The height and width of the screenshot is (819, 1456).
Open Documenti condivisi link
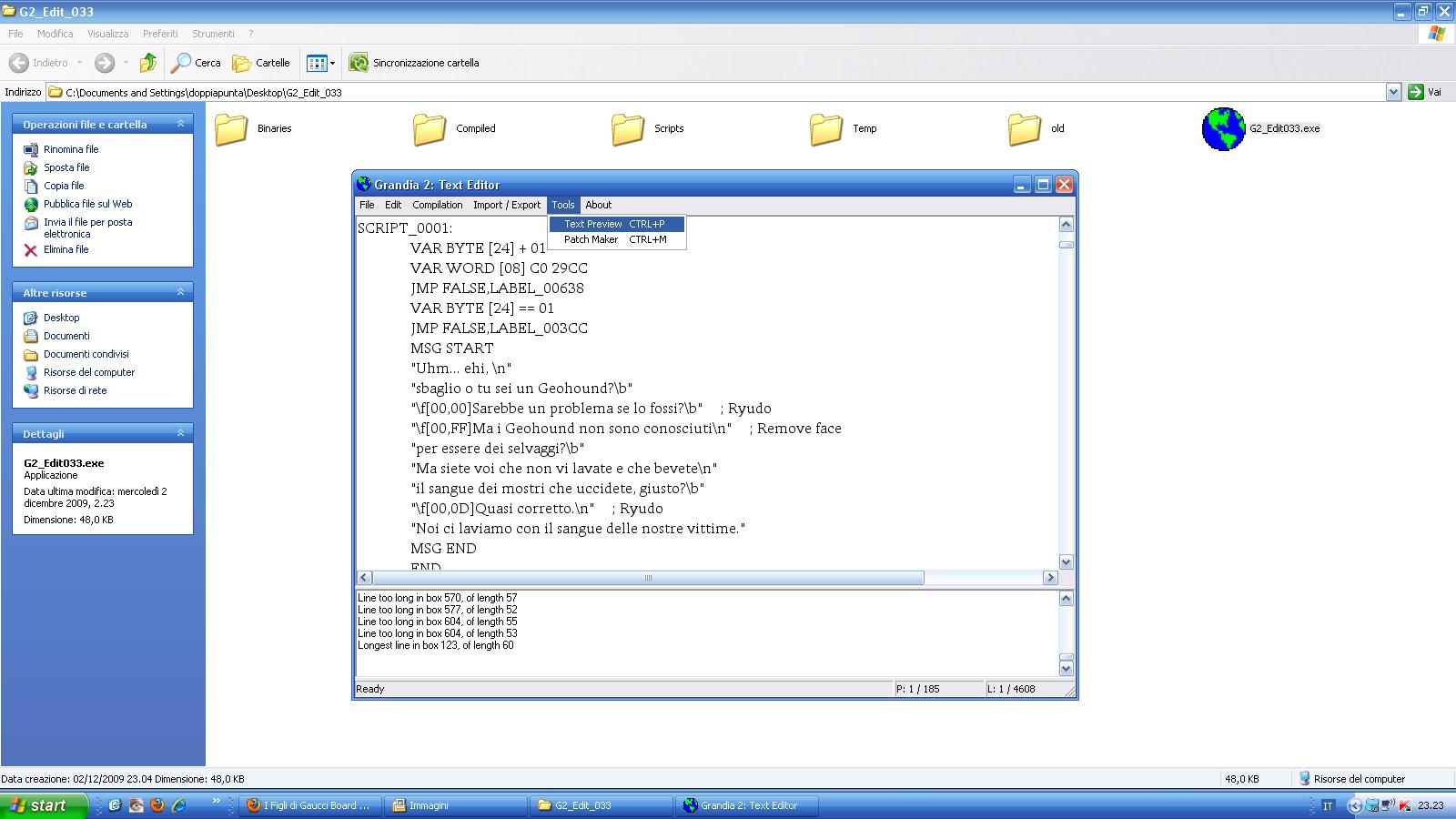pyautogui.click(x=86, y=354)
